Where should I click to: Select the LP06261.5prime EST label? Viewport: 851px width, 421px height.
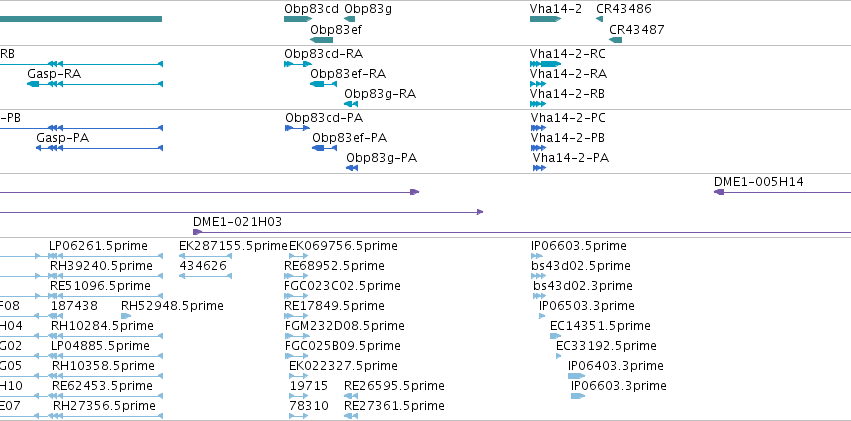pos(98,246)
